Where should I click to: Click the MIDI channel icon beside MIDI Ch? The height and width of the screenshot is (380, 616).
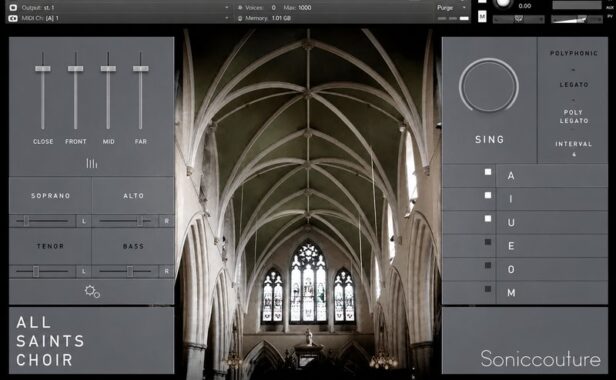[x=13, y=18]
